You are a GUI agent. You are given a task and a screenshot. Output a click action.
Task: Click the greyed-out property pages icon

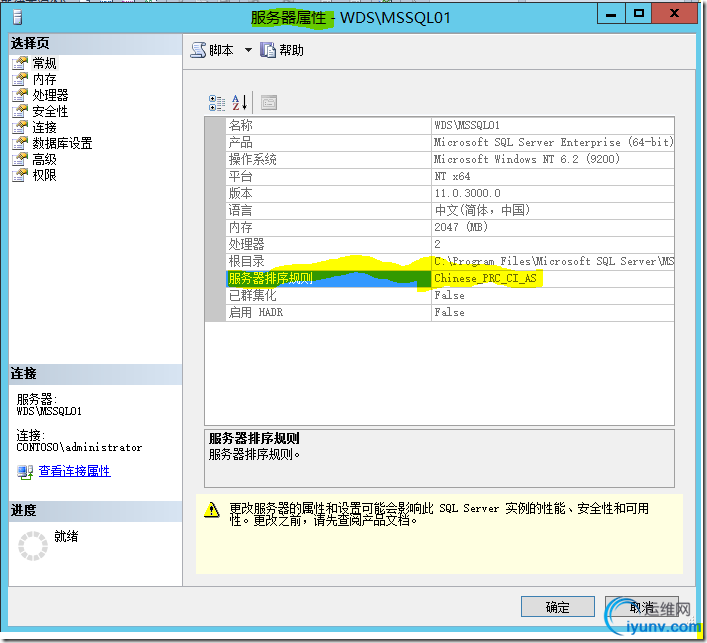(269, 103)
